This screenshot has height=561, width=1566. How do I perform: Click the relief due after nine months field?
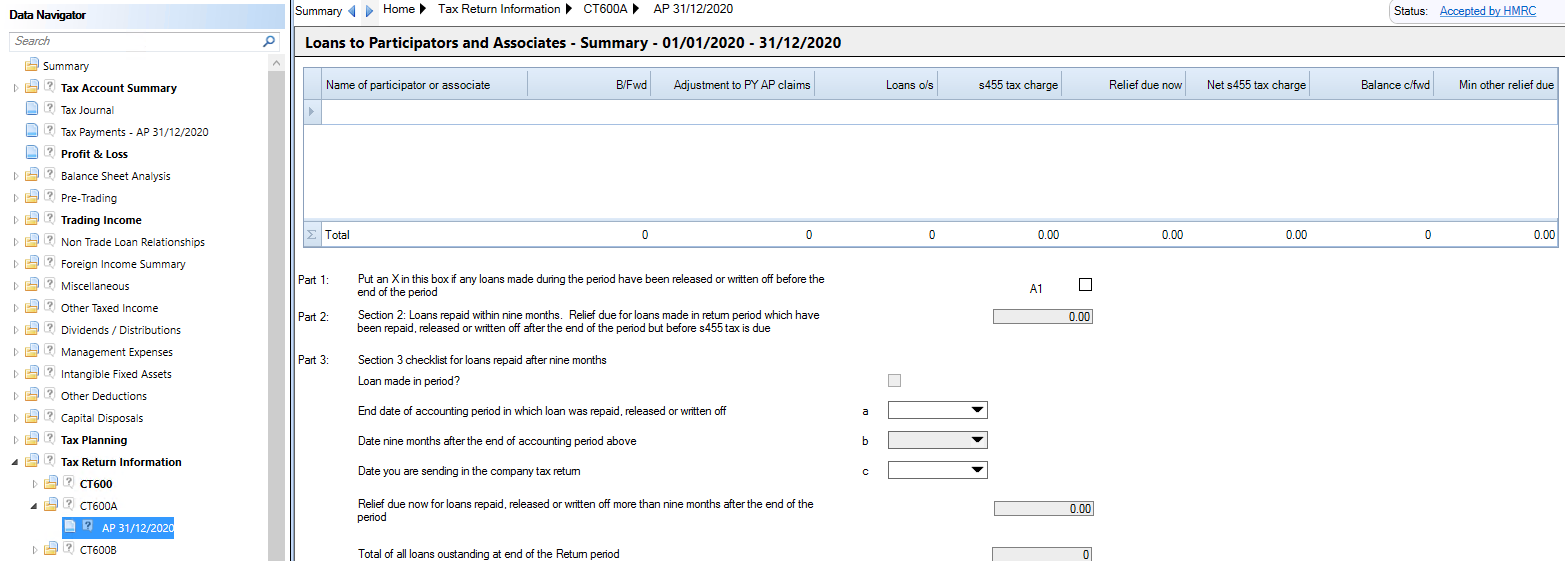pos(1043,508)
